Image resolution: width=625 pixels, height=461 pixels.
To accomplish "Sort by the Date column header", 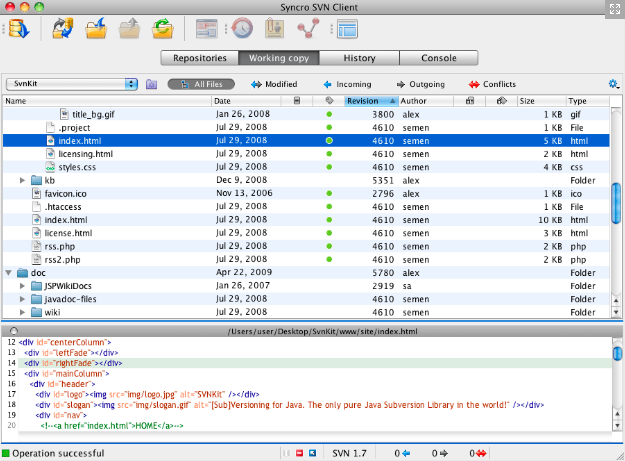I will click(x=246, y=101).
